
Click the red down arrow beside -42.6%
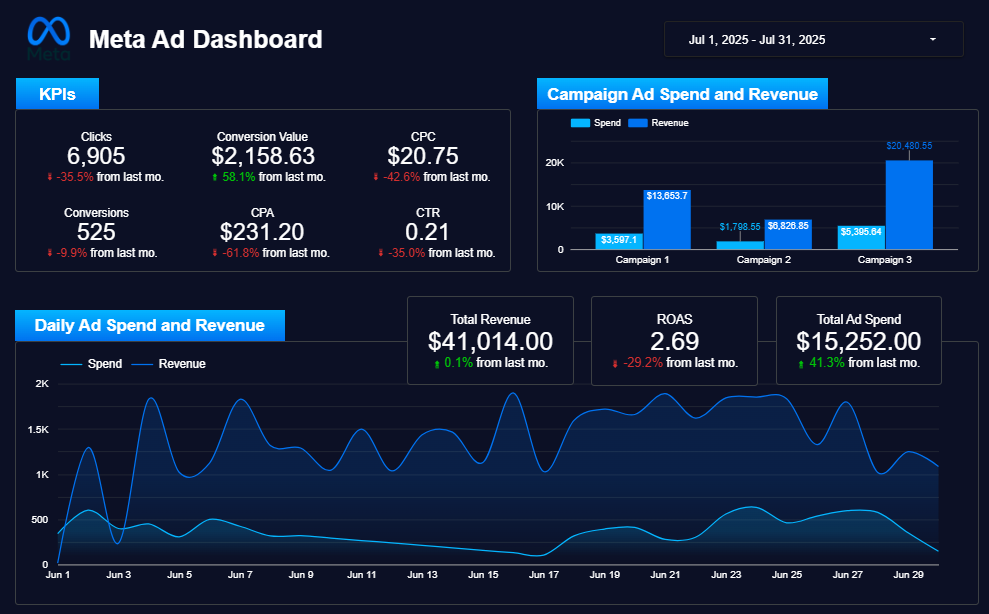(x=376, y=177)
